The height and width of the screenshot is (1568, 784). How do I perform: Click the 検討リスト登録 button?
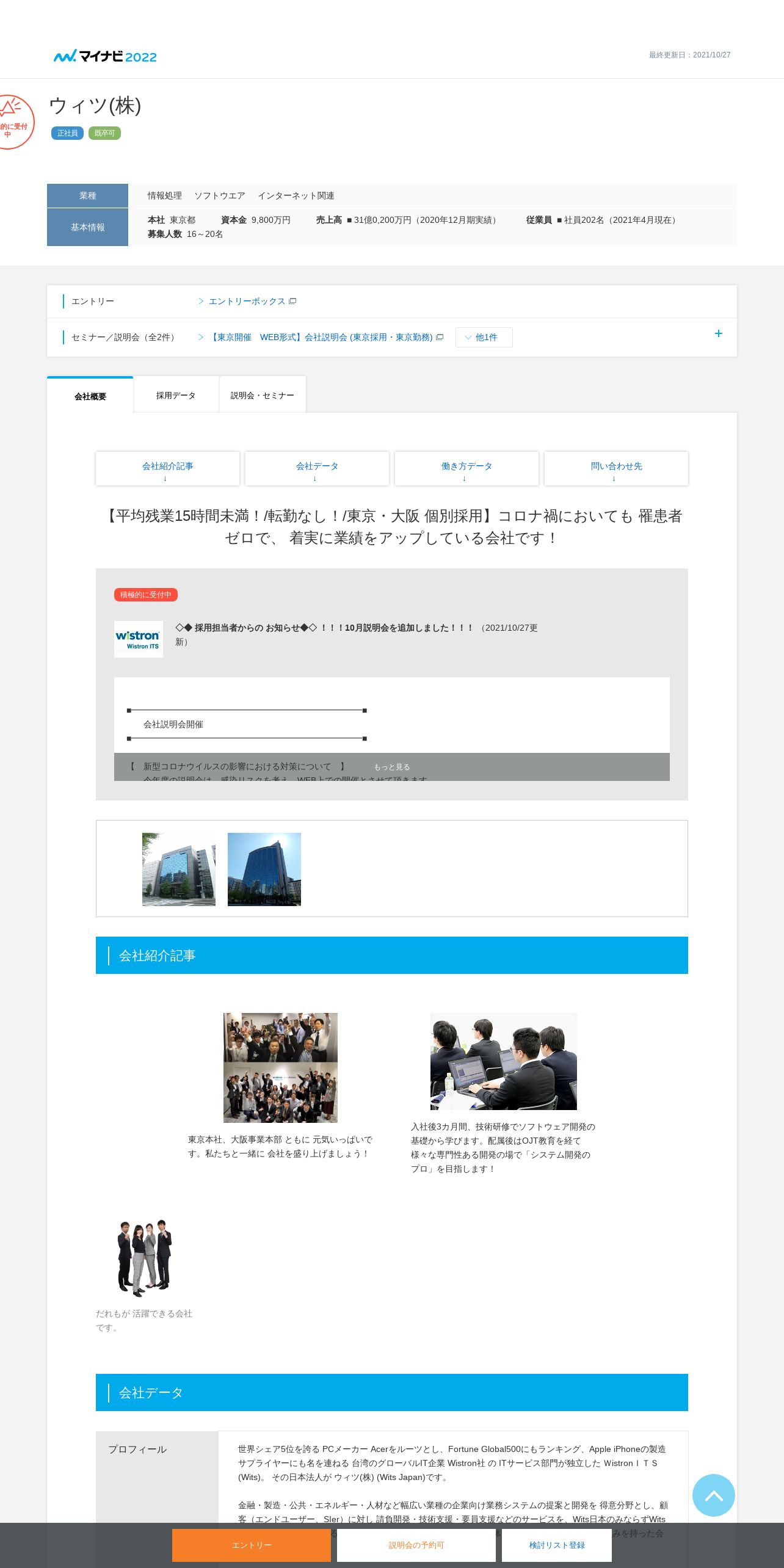click(557, 1545)
